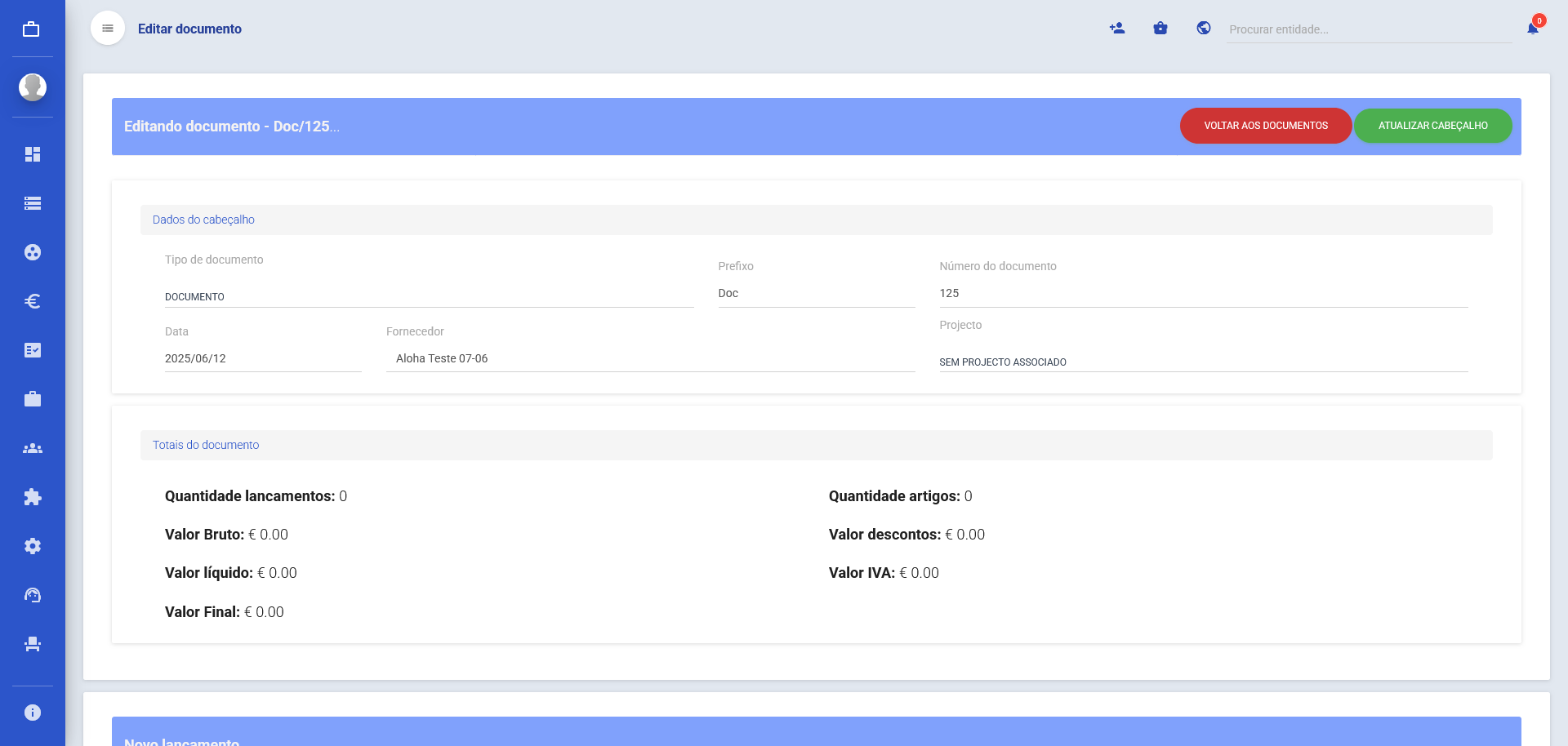The image size is (1568, 746).
Task: Click the globe icon in top bar
Action: click(x=1204, y=29)
